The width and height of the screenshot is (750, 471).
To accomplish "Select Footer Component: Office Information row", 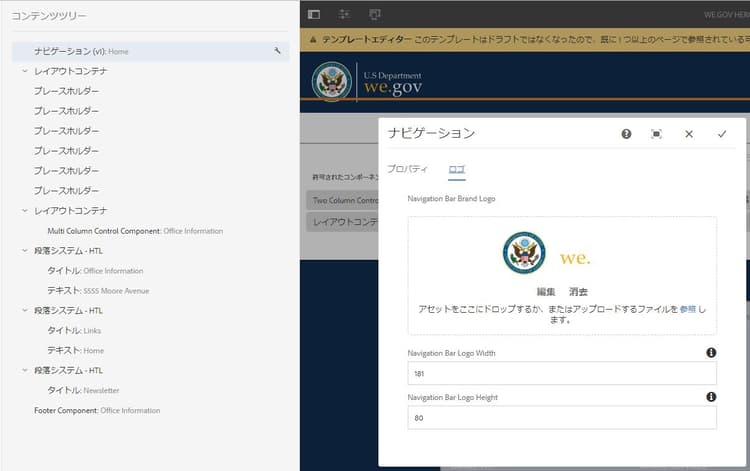I will (x=97, y=410).
